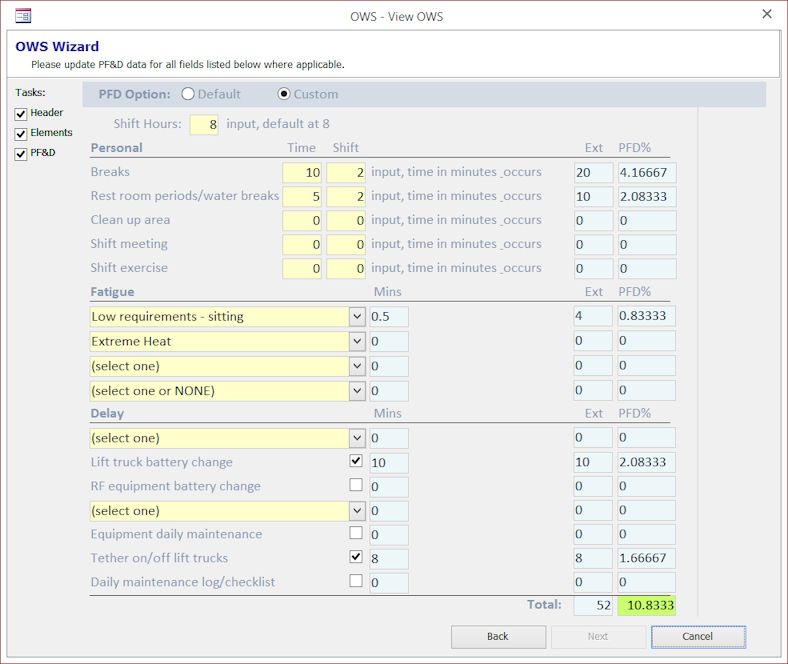Open (select one or NONE) dropdown arrow
This screenshot has height=664, width=788.
(357, 391)
